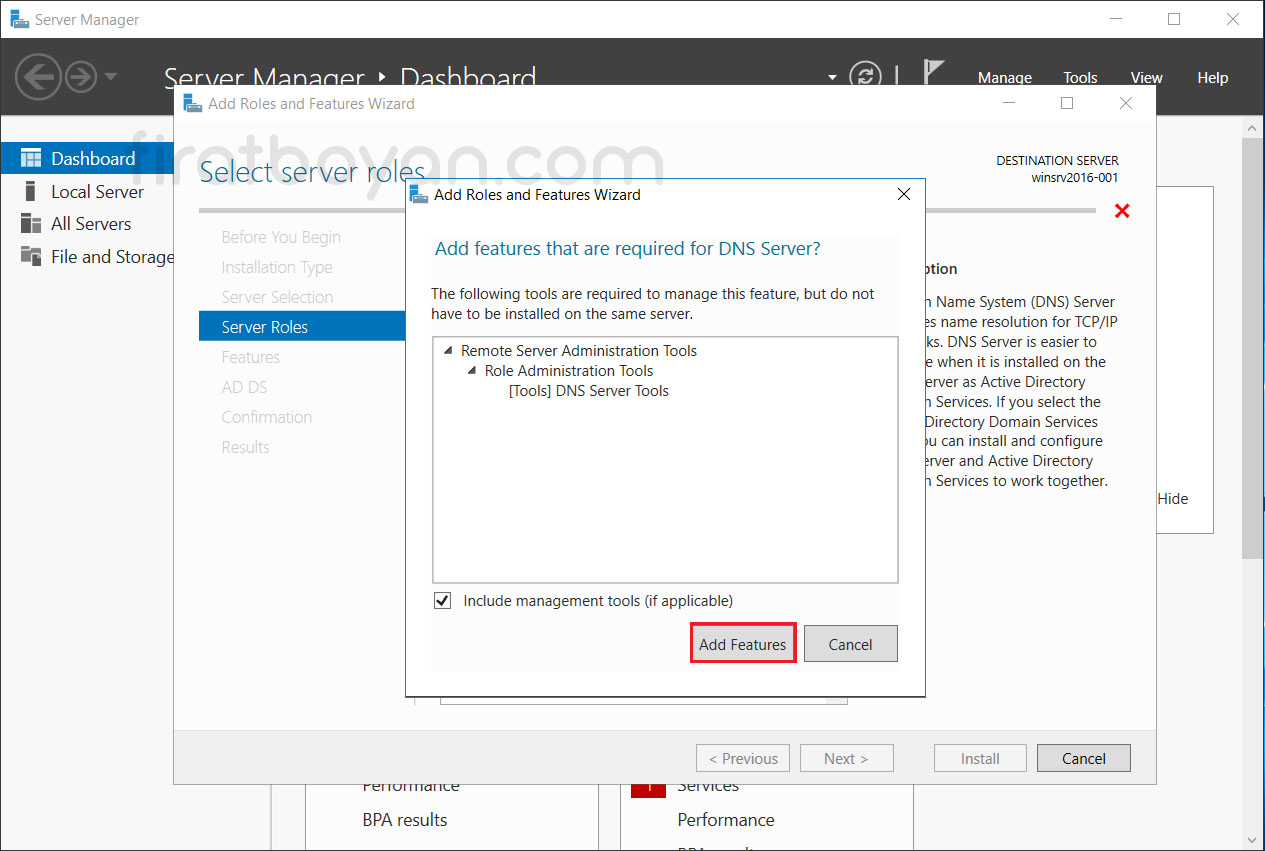Open AD DS wizard step

(244, 387)
